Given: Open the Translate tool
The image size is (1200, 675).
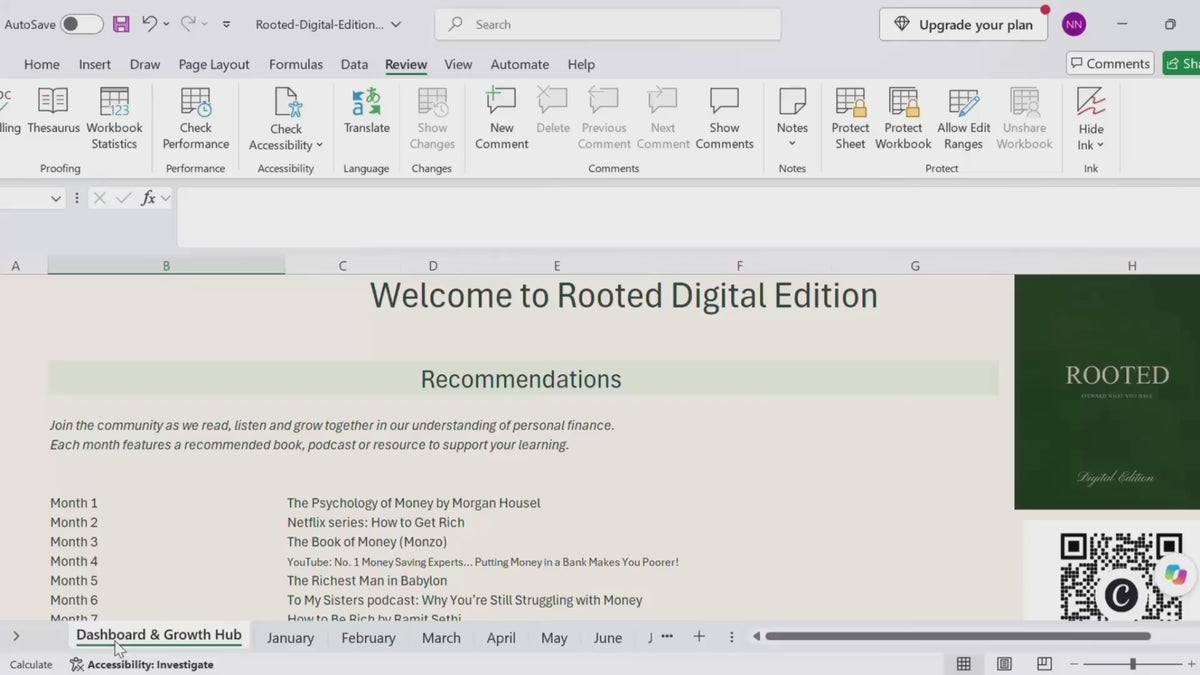Looking at the screenshot, I should pyautogui.click(x=367, y=111).
